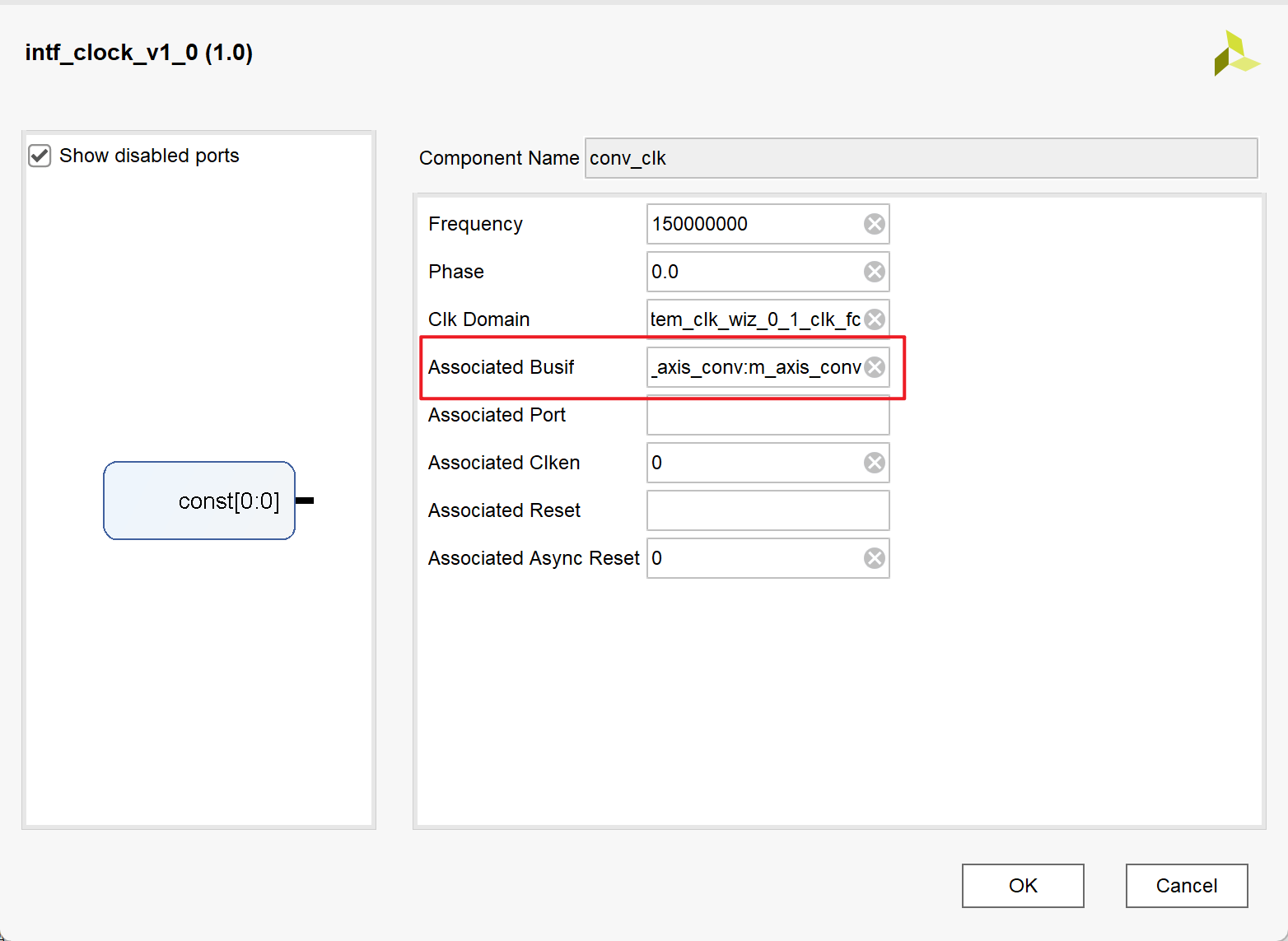Click the Associated Busif label
The height and width of the screenshot is (941, 1288).
pos(501,367)
